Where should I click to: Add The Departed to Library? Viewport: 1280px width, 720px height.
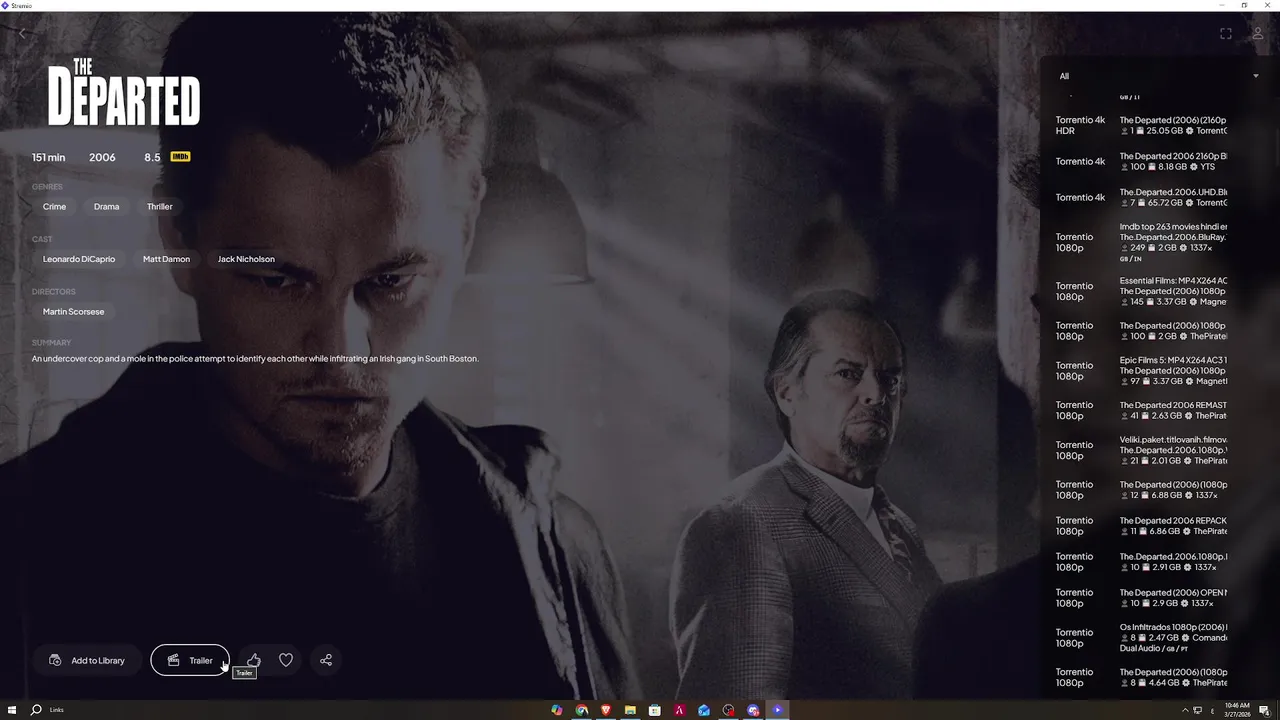[x=87, y=660]
